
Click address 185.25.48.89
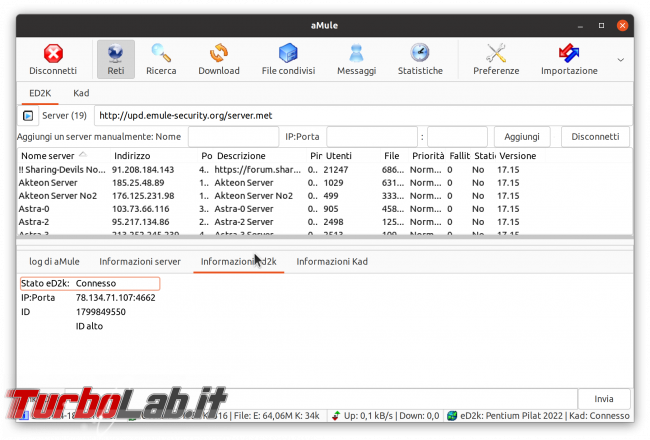point(138,183)
